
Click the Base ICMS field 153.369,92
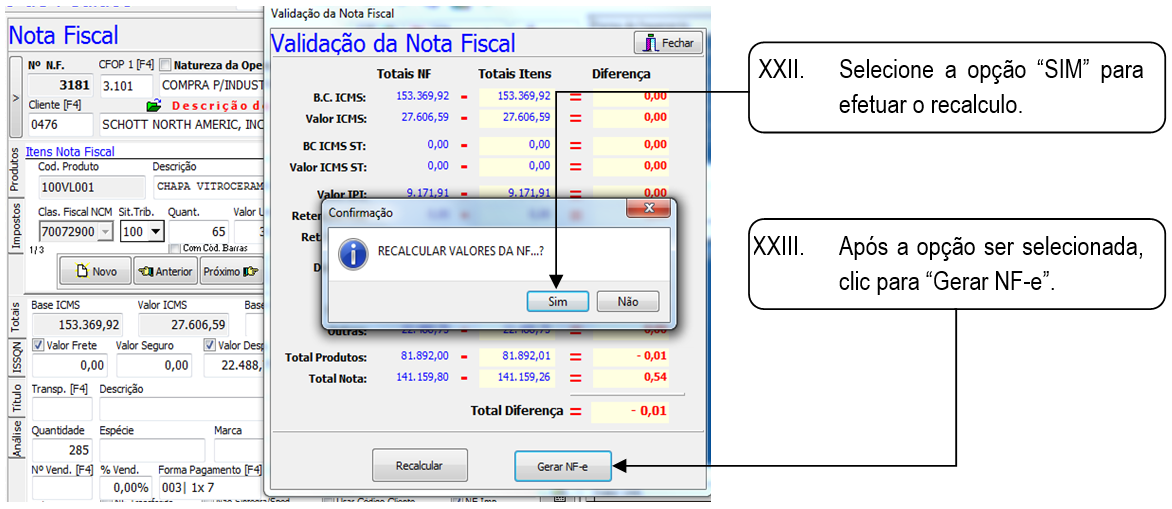(79, 325)
